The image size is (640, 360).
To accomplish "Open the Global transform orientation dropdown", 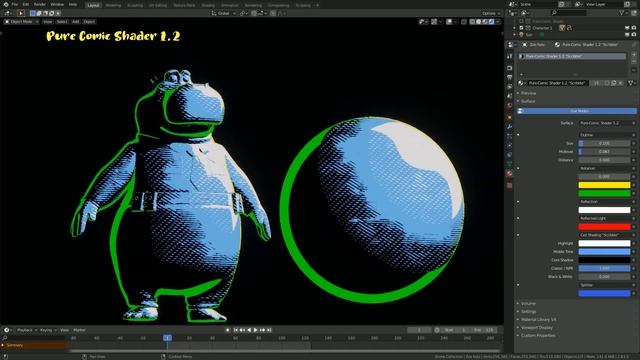I will (224, 13).
